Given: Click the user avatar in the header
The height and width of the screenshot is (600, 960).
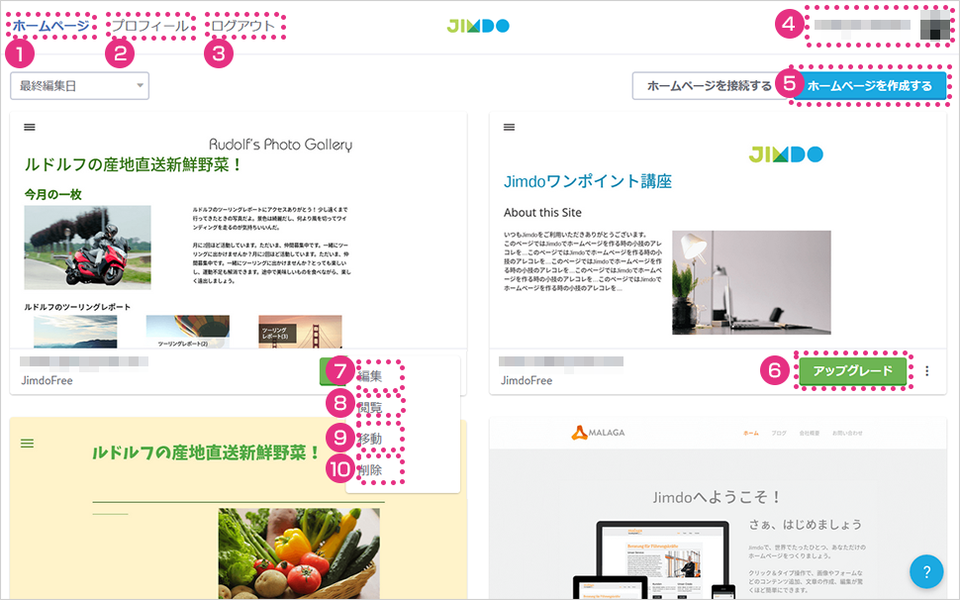Looking at the screenshot, I should (935, 24).
